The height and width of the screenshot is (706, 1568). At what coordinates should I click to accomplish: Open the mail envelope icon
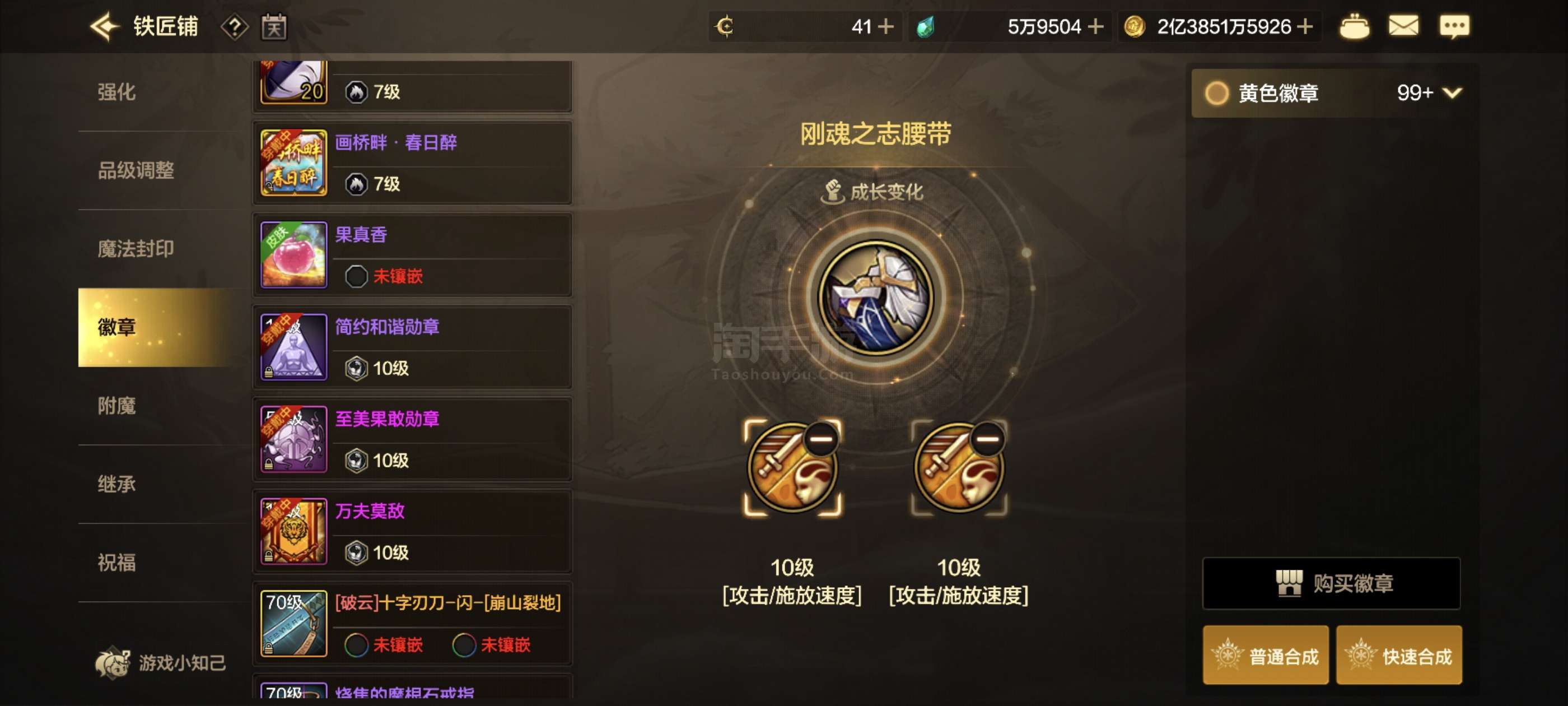[x=1403, y=26]
